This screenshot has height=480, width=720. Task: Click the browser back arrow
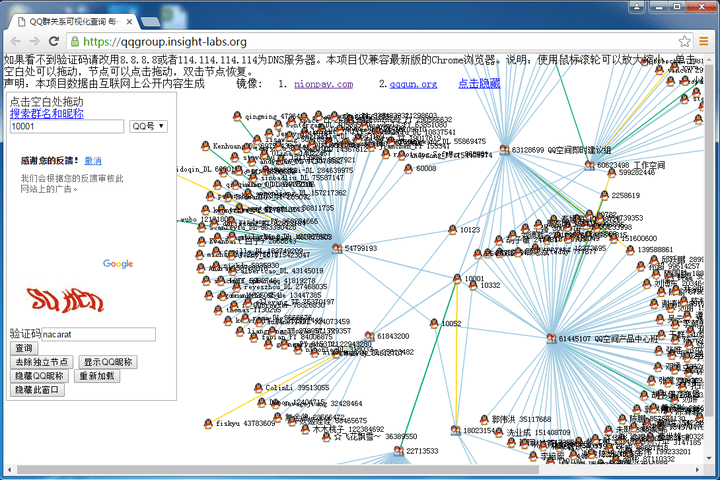click(x=15, y=41)
